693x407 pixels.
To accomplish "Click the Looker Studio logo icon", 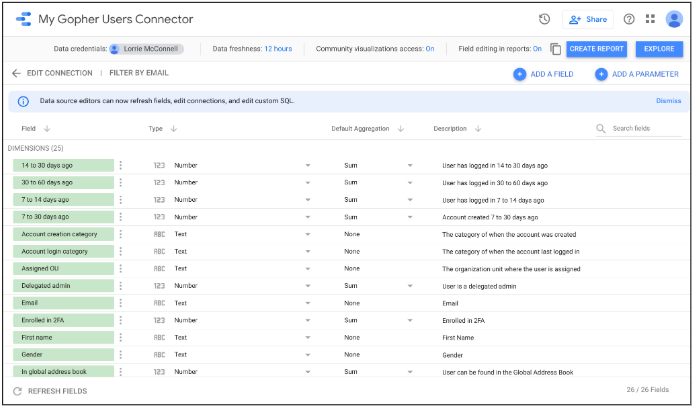I will click(x=23, y=19).
